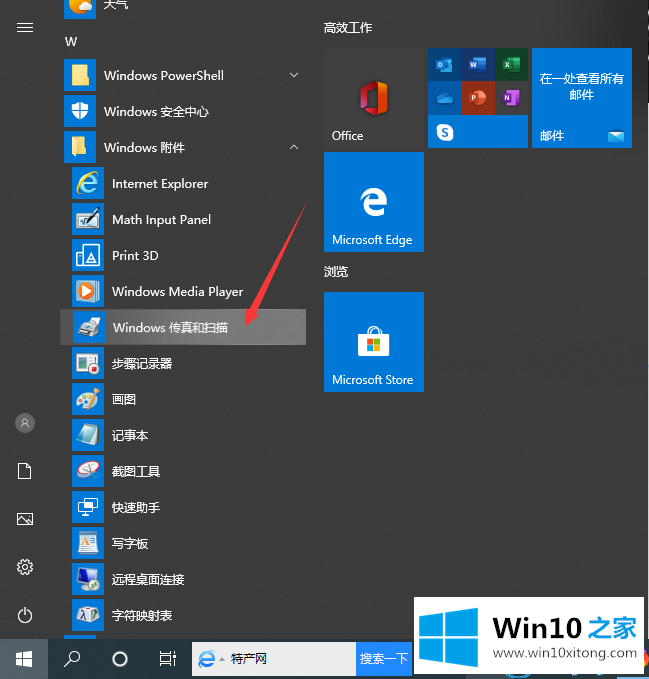Open 写字板 (WordPad)
649x679 pixels.
coord(183,543)
